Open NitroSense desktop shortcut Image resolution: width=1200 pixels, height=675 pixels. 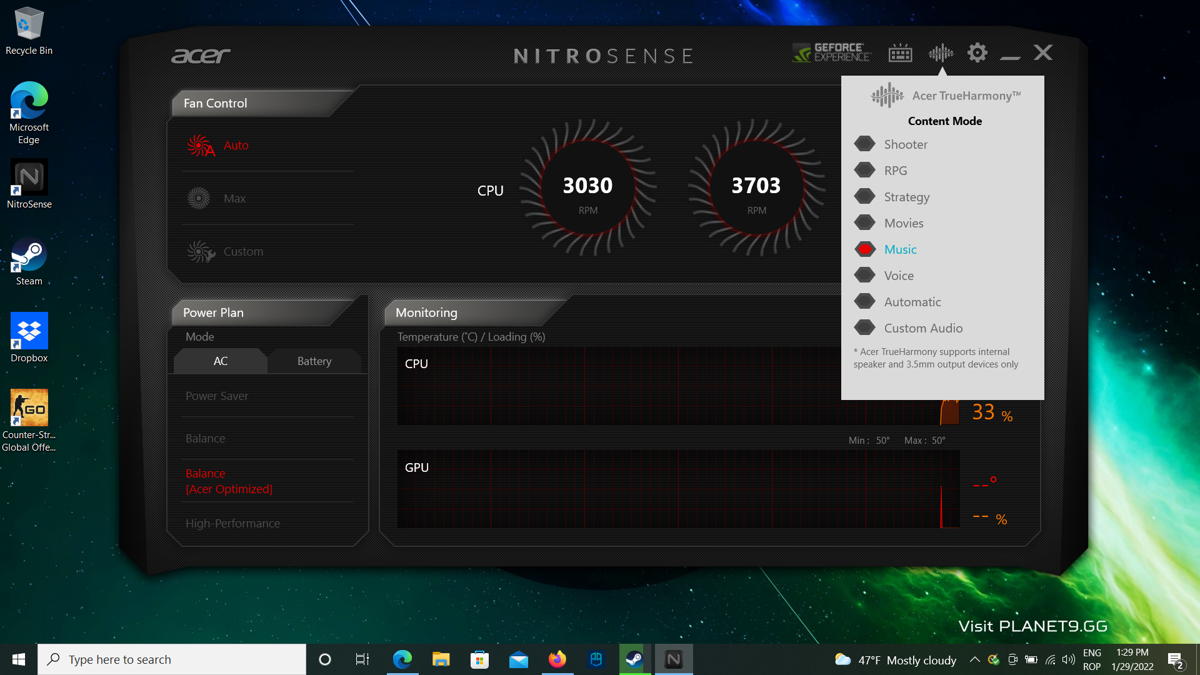coord(29,185)
